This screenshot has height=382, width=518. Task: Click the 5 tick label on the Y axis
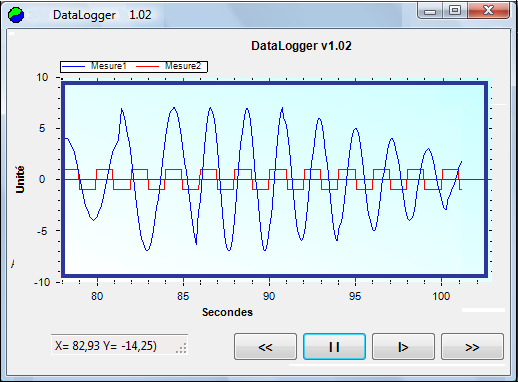click(x=42, y=128)
